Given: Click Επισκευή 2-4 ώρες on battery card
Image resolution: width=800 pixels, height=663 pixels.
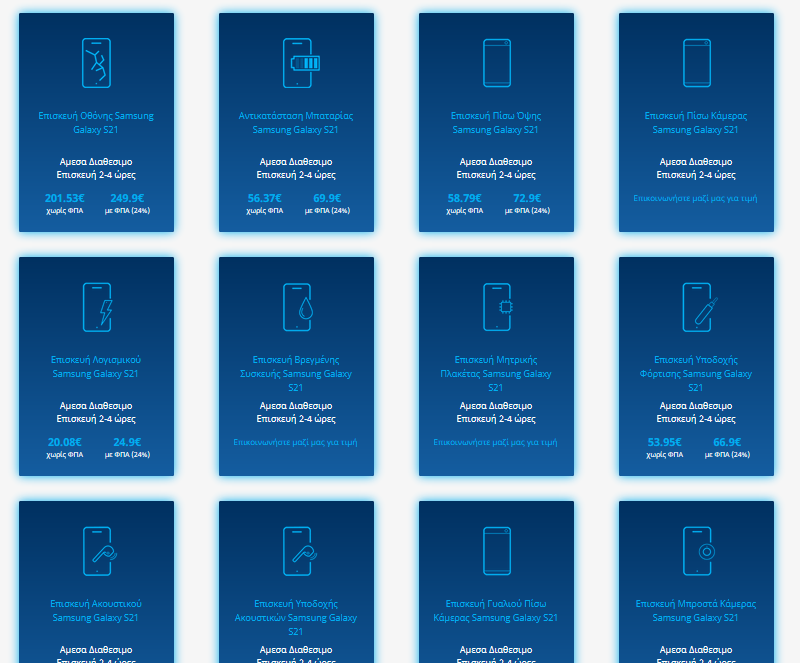Looking at the screenshot, I should coord(296,175).
